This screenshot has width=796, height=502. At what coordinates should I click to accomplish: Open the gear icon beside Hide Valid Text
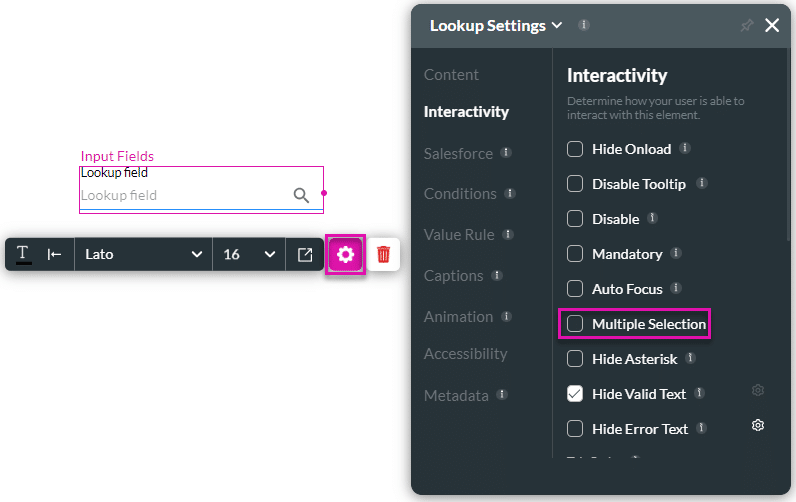(x=758, y=390)
